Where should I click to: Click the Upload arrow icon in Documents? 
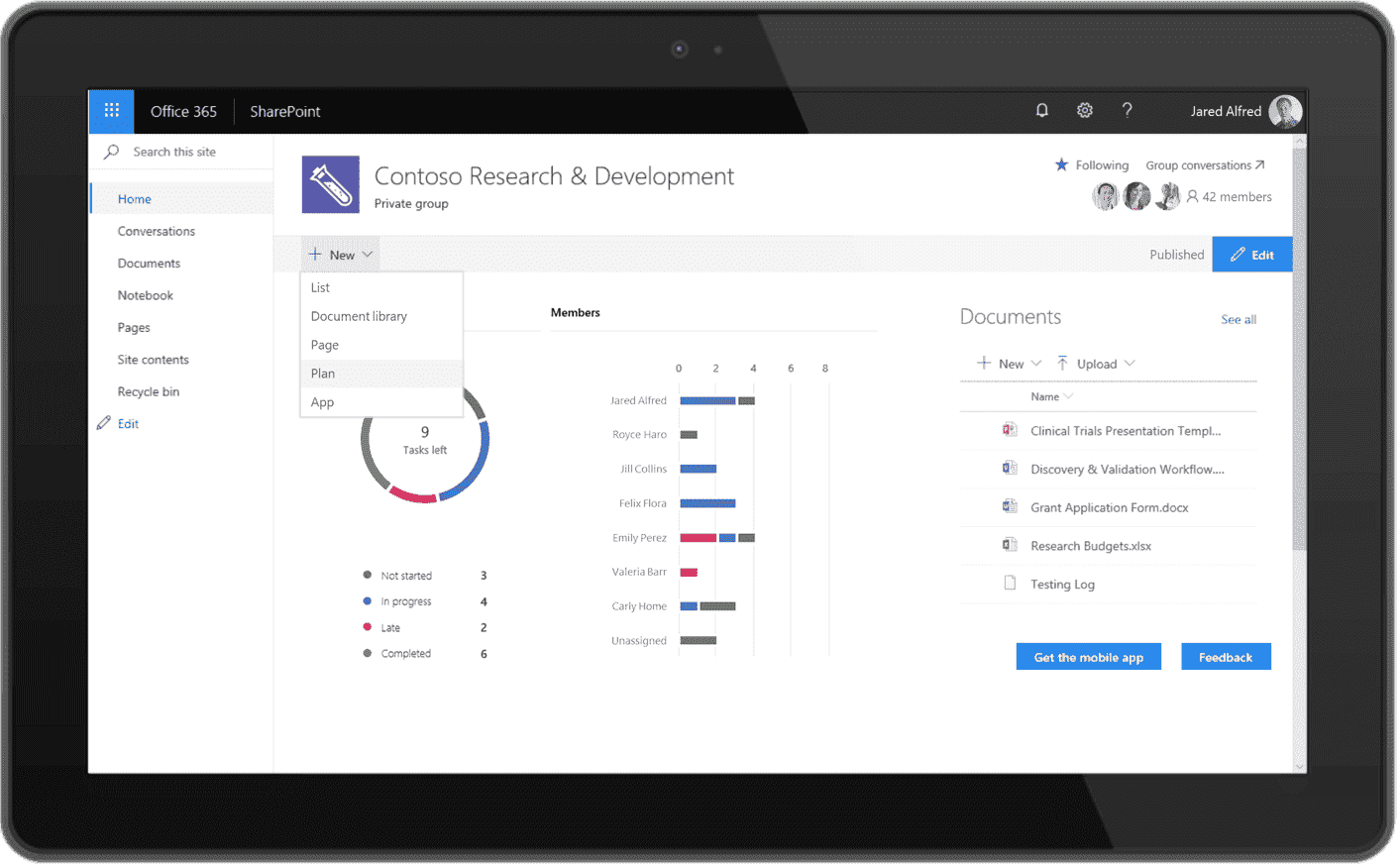click(x=1062, y=364)
